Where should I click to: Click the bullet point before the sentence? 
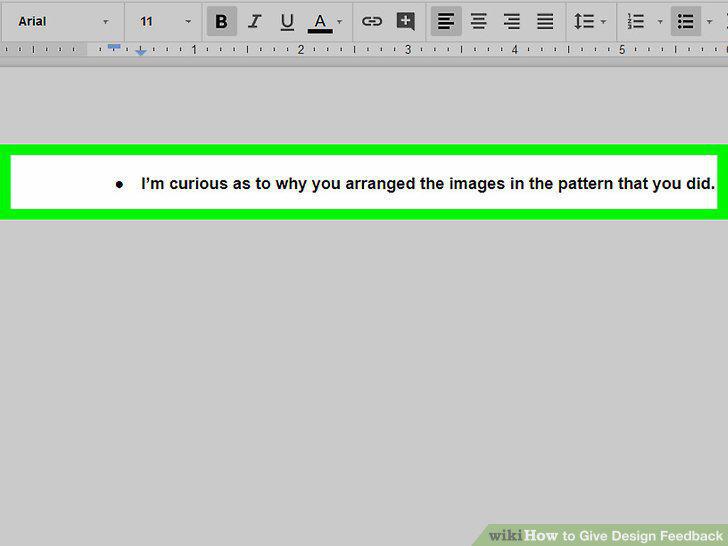(x=119, y=185)
